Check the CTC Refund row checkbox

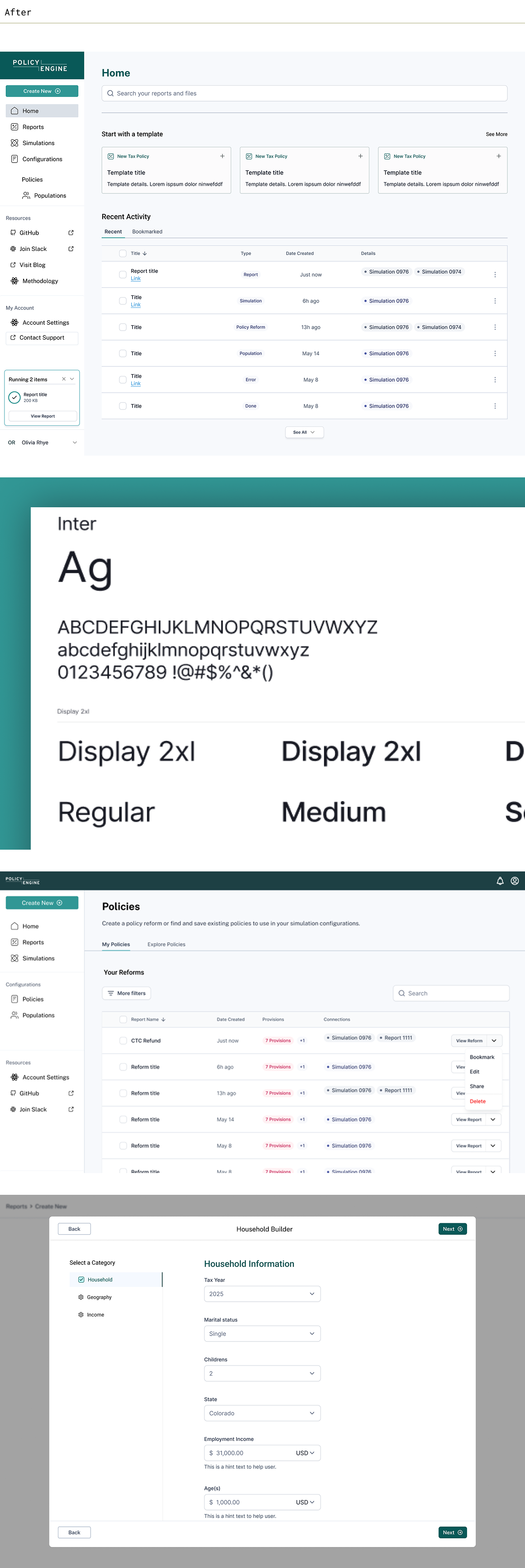point(124,1040)
